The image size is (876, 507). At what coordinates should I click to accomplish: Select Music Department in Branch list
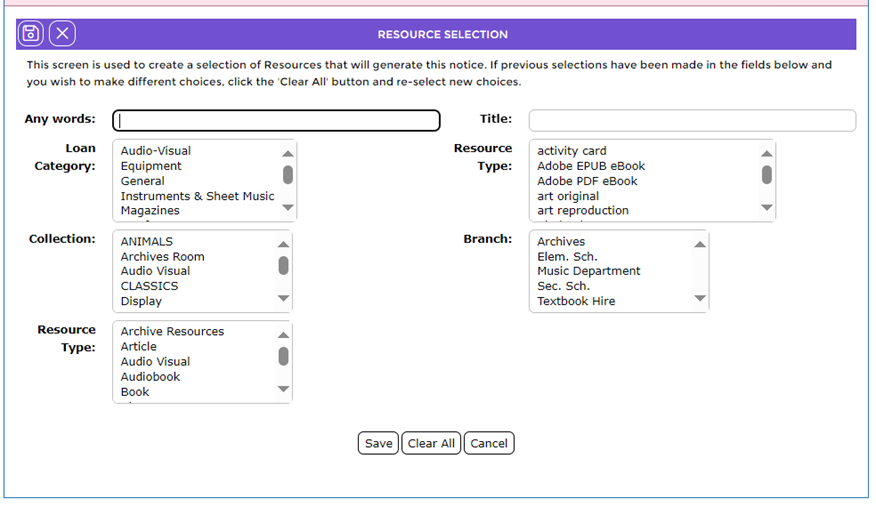coord(589,271)
